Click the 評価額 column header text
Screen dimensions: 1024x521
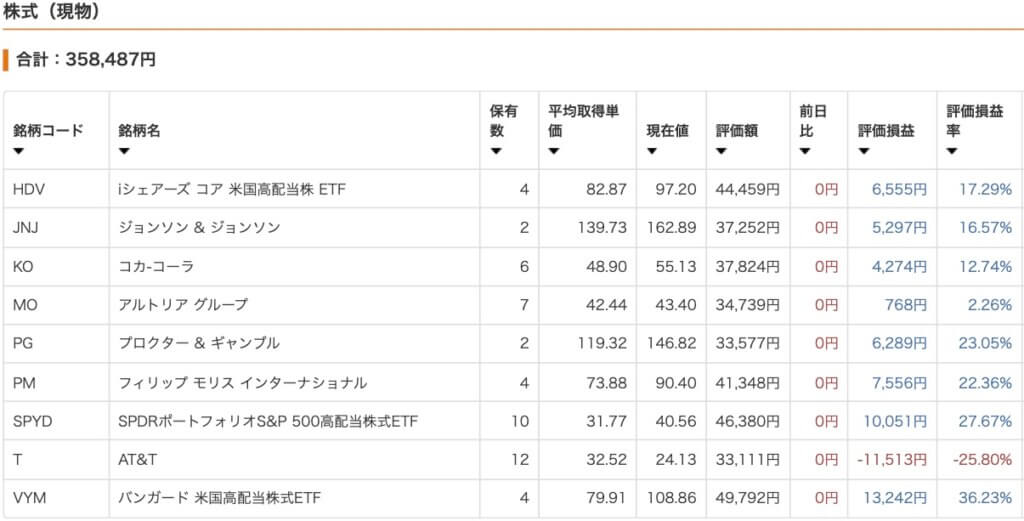(737, 131)
